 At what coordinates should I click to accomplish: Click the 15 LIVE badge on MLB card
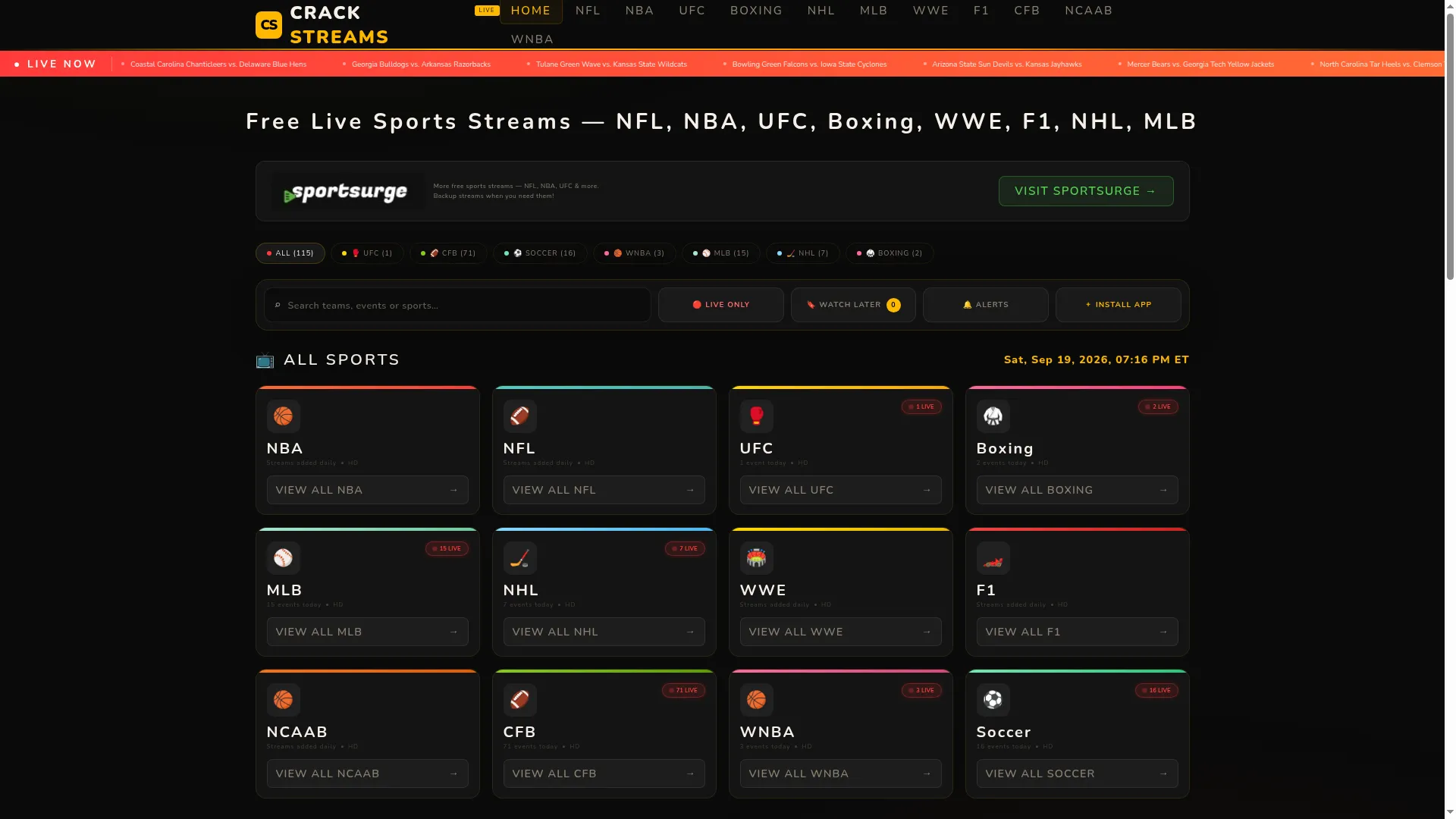(x=447, y=549)
